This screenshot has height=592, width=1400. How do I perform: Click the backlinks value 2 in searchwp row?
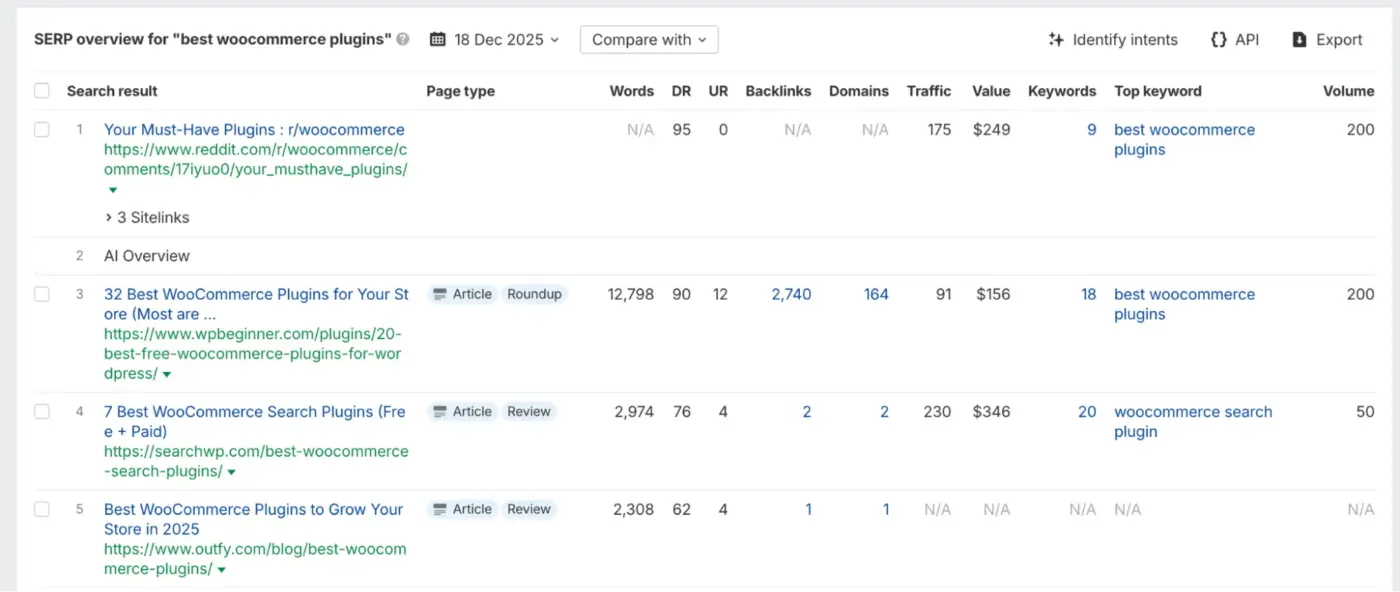[x=807, y=411]
